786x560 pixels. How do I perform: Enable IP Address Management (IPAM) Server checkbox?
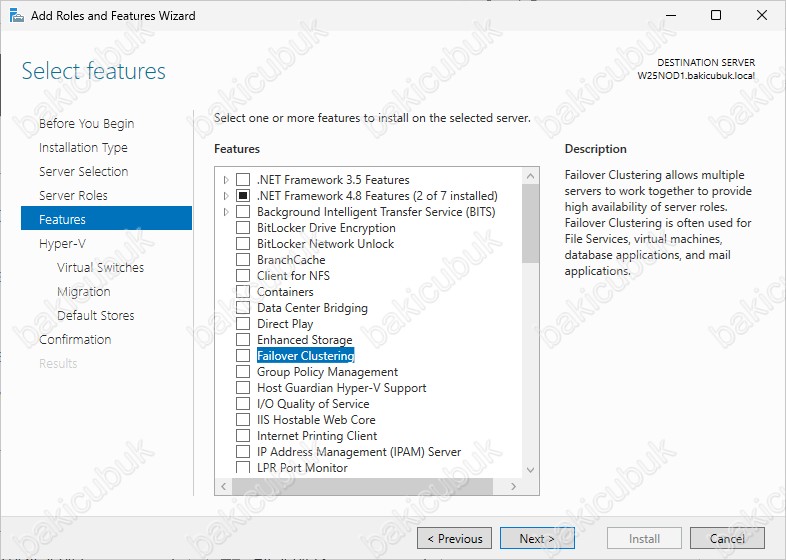click(x=243, y=452)
